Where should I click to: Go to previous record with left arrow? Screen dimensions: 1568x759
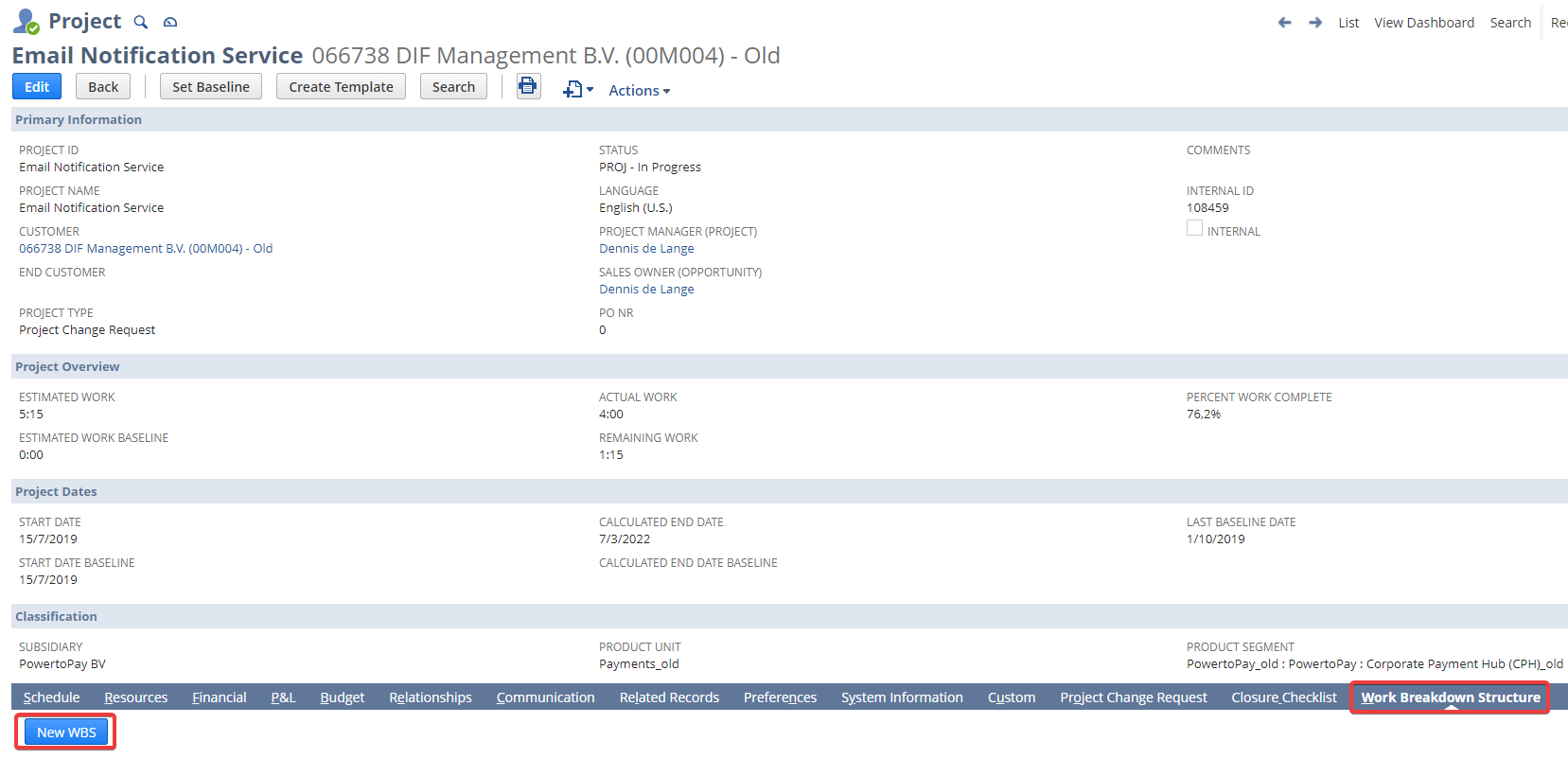1284,22
